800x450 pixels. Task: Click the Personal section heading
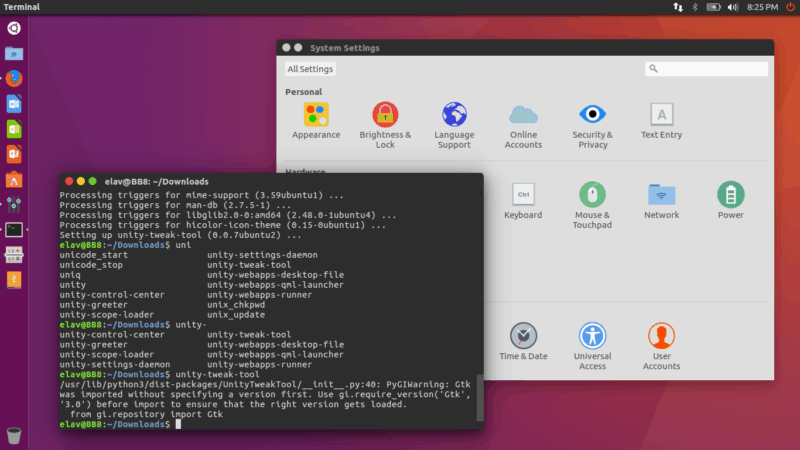[304, 92]
